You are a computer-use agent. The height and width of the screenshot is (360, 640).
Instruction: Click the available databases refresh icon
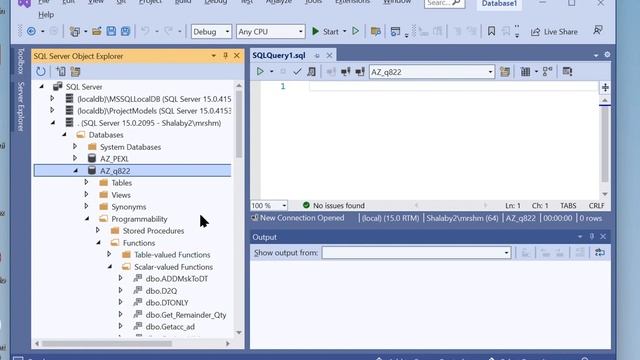[505, 72]
